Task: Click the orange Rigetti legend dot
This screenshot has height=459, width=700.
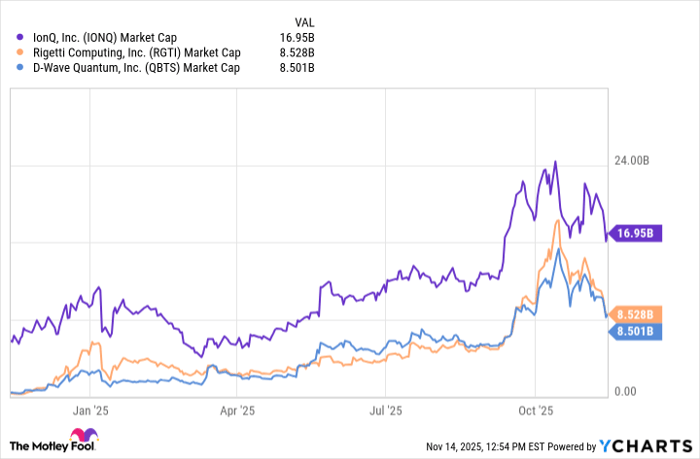Action: 20,52
